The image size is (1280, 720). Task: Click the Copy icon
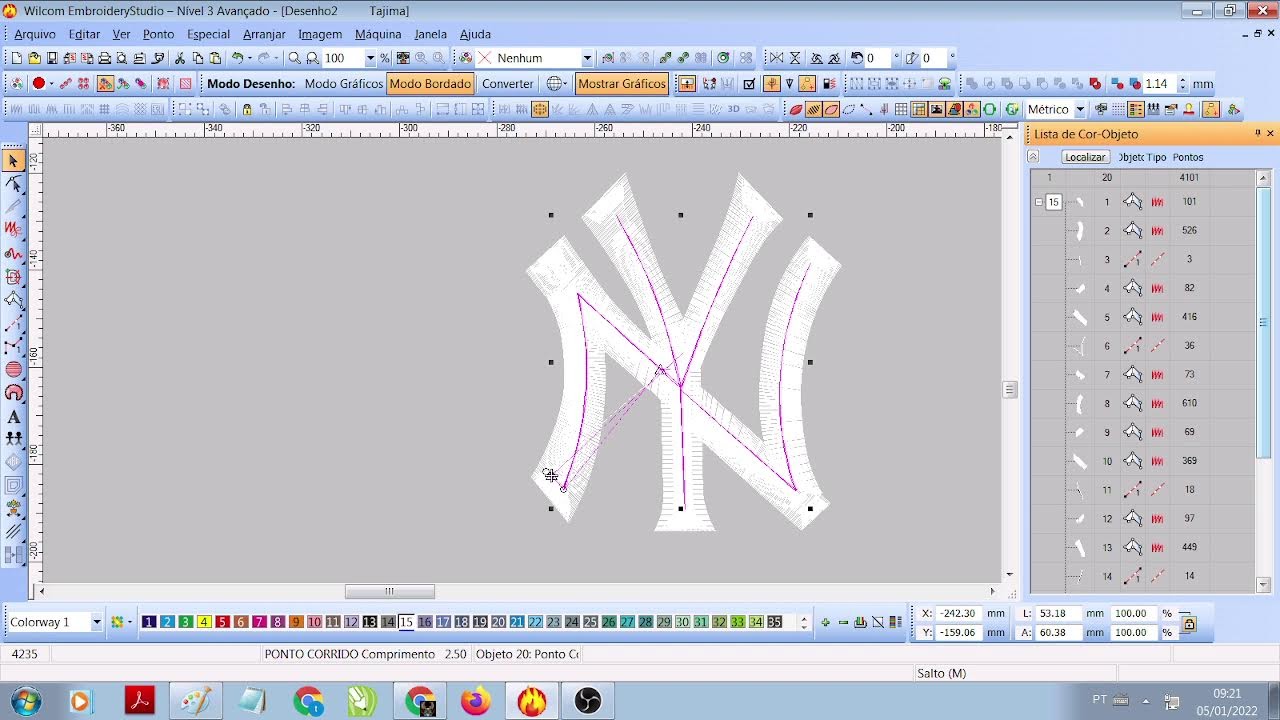click(x=198, y=58)
